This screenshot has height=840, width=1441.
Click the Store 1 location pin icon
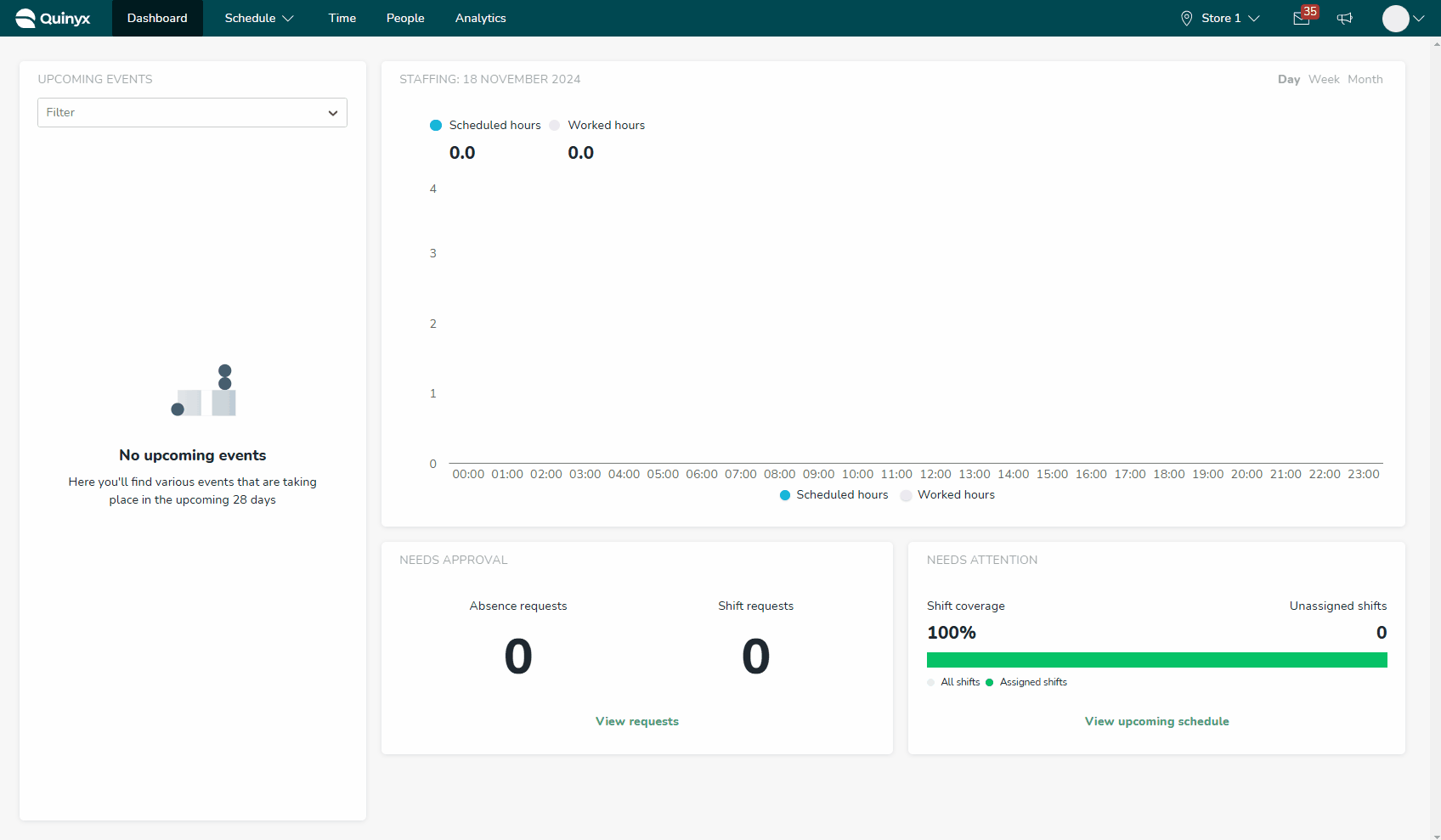pyautogui.click(x=1187, y=18)
